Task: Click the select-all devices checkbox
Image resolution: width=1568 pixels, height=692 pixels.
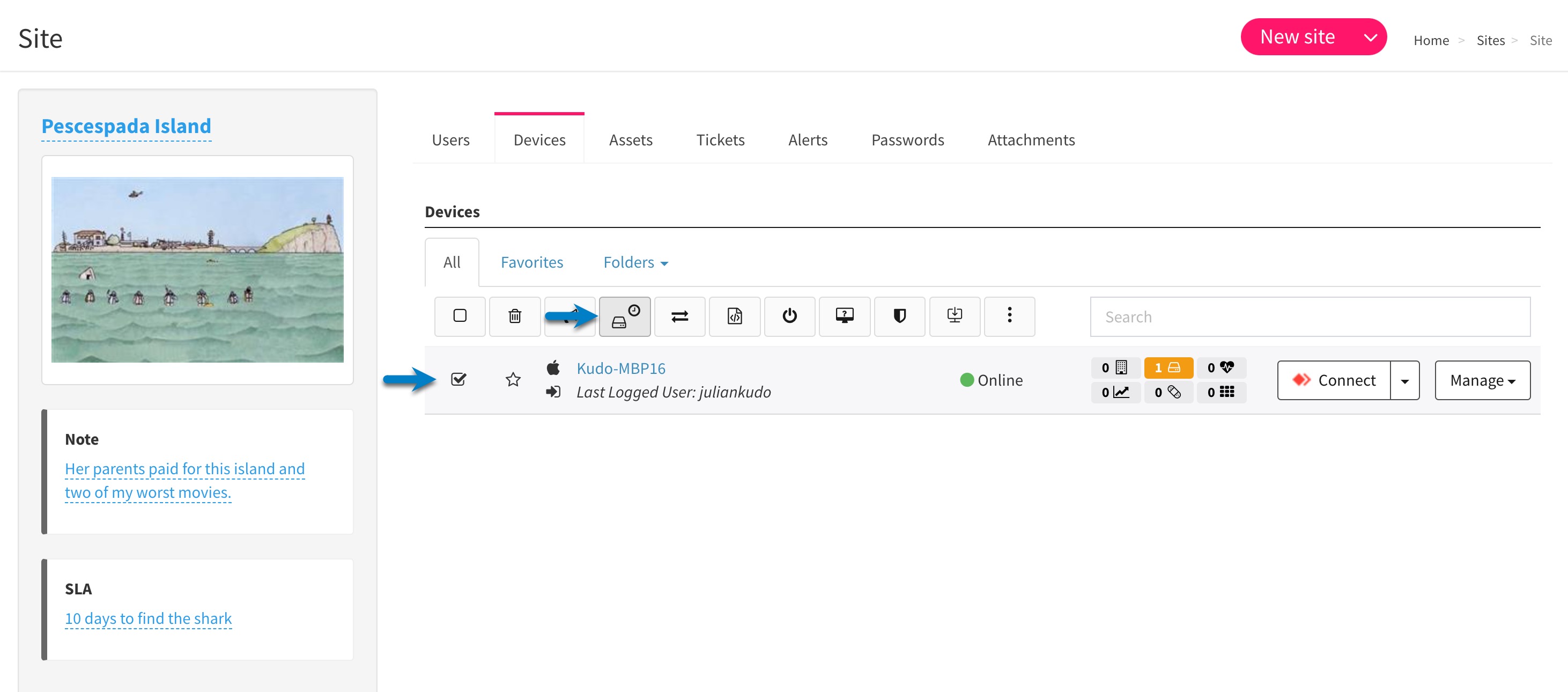Action: (x=460, y=316)
